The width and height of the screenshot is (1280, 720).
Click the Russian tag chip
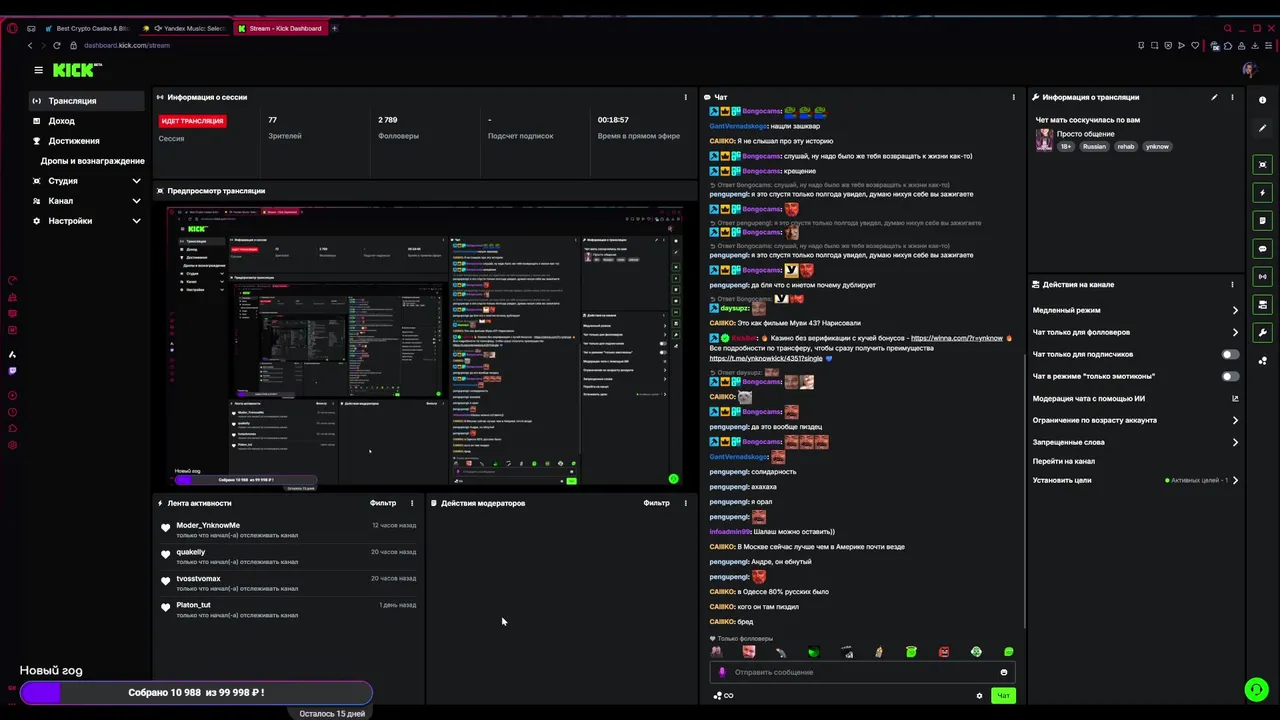point(1094,146)
